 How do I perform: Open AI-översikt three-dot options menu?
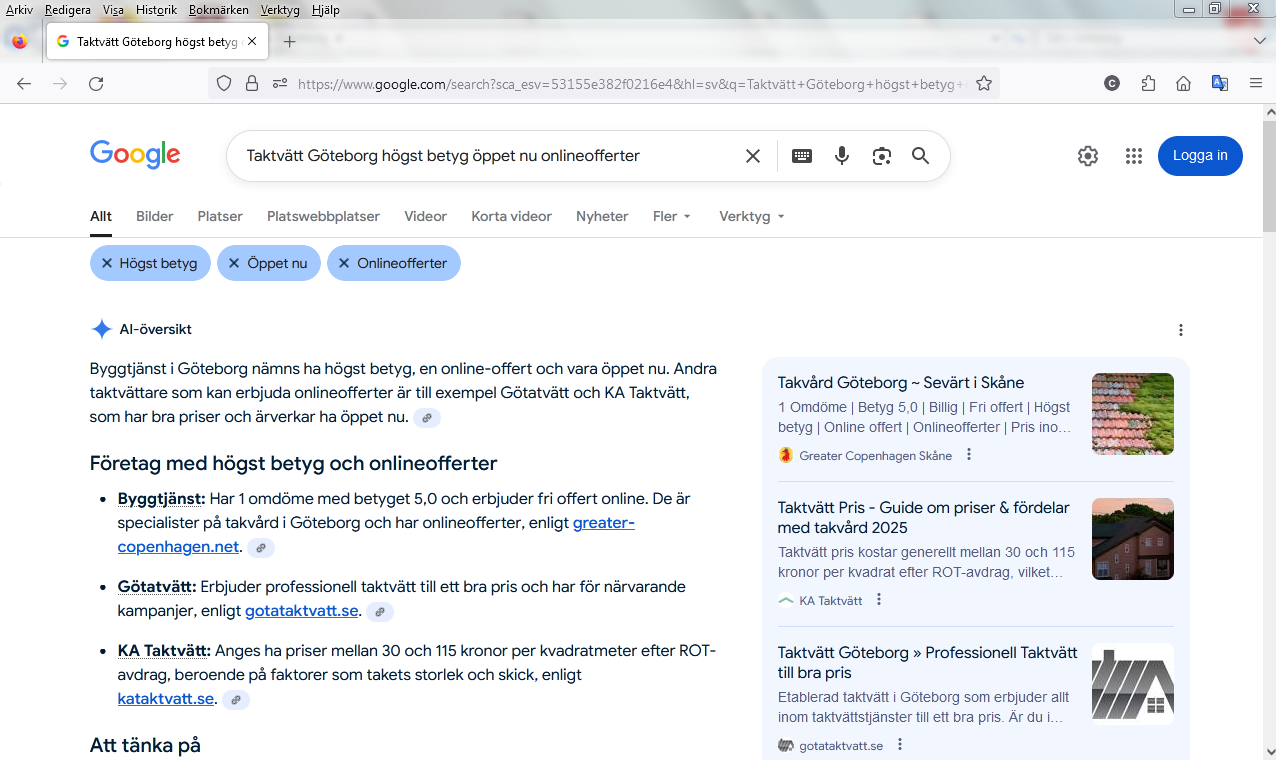pos(1181,330)
